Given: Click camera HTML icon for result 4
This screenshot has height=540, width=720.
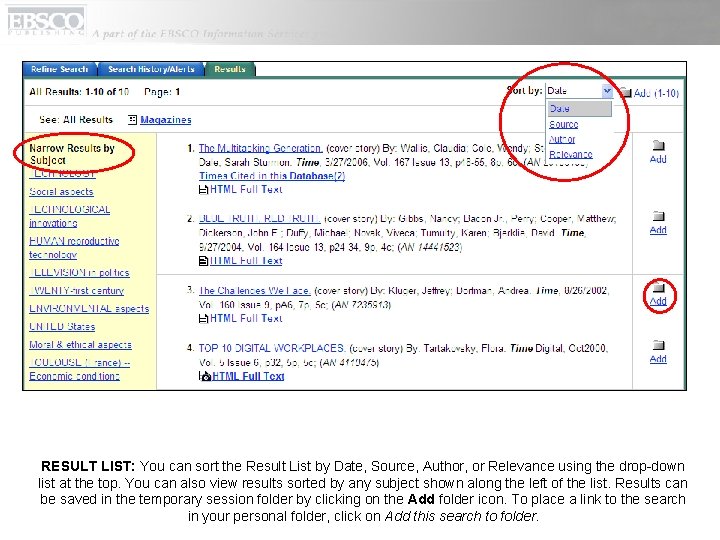Looking at the screenshot, I should (x=205, y=376).
